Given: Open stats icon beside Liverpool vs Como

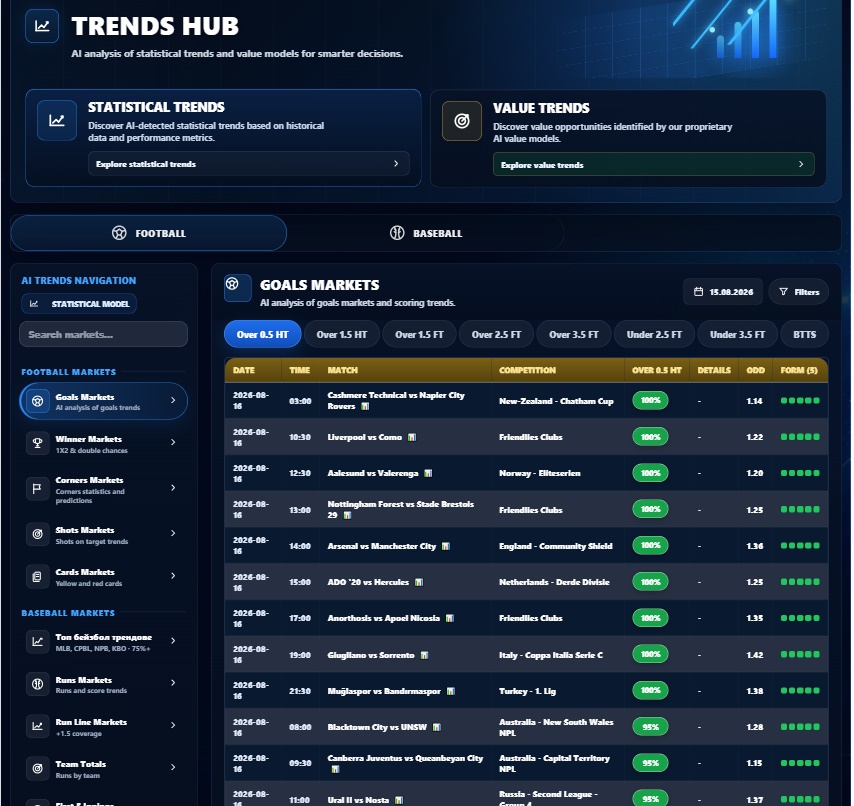Looking at the screenshot, I should (x=412, y=437).
